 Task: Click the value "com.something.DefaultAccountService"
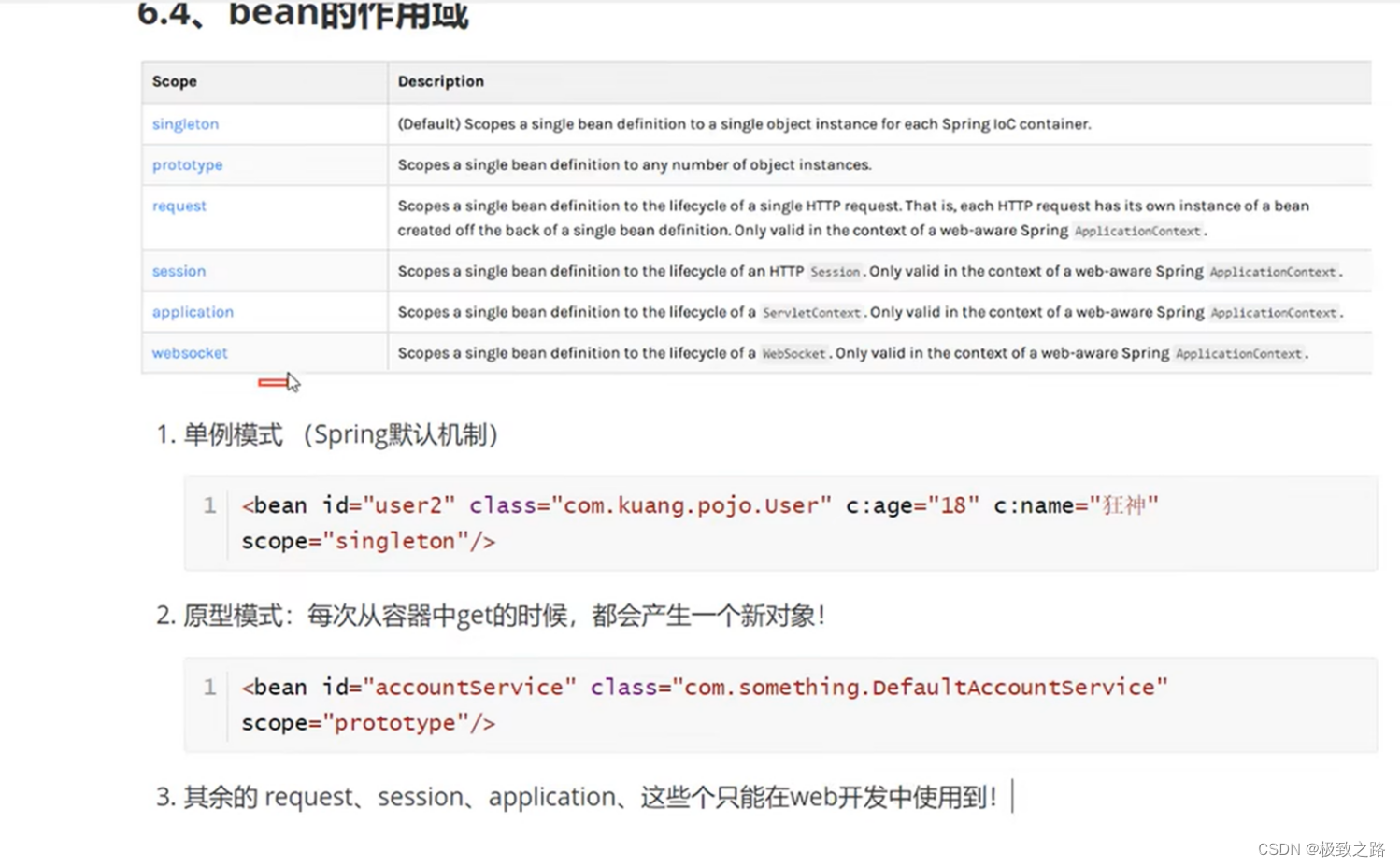pos(920,687)
